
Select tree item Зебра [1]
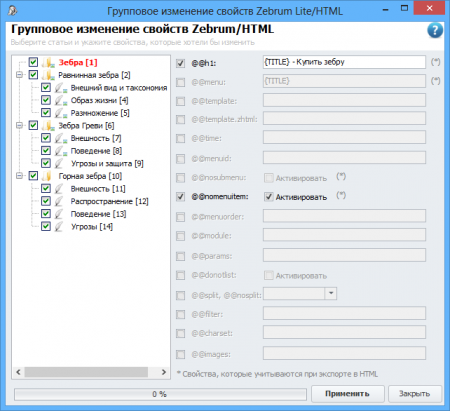[x=78, y=62]
